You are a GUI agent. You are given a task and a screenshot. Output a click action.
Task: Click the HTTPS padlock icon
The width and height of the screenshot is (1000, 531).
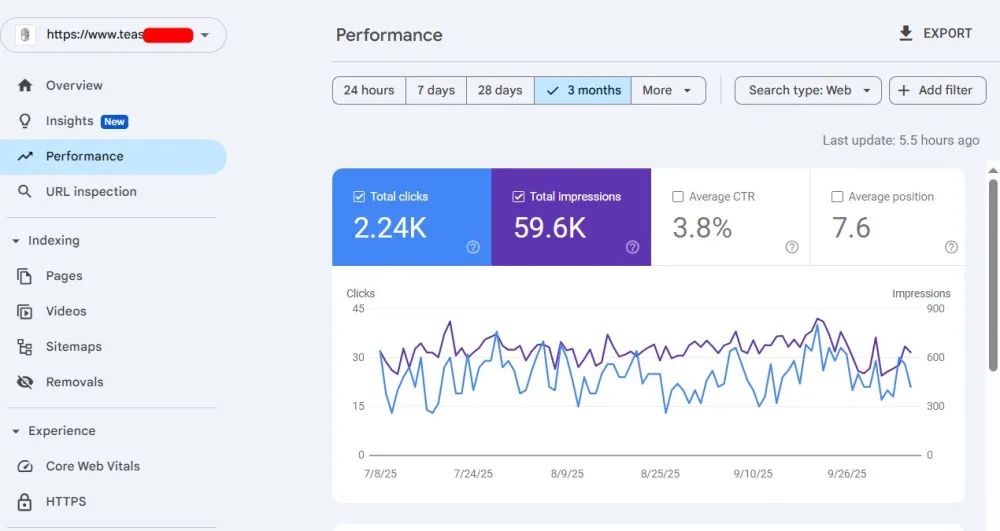[25, 502]
